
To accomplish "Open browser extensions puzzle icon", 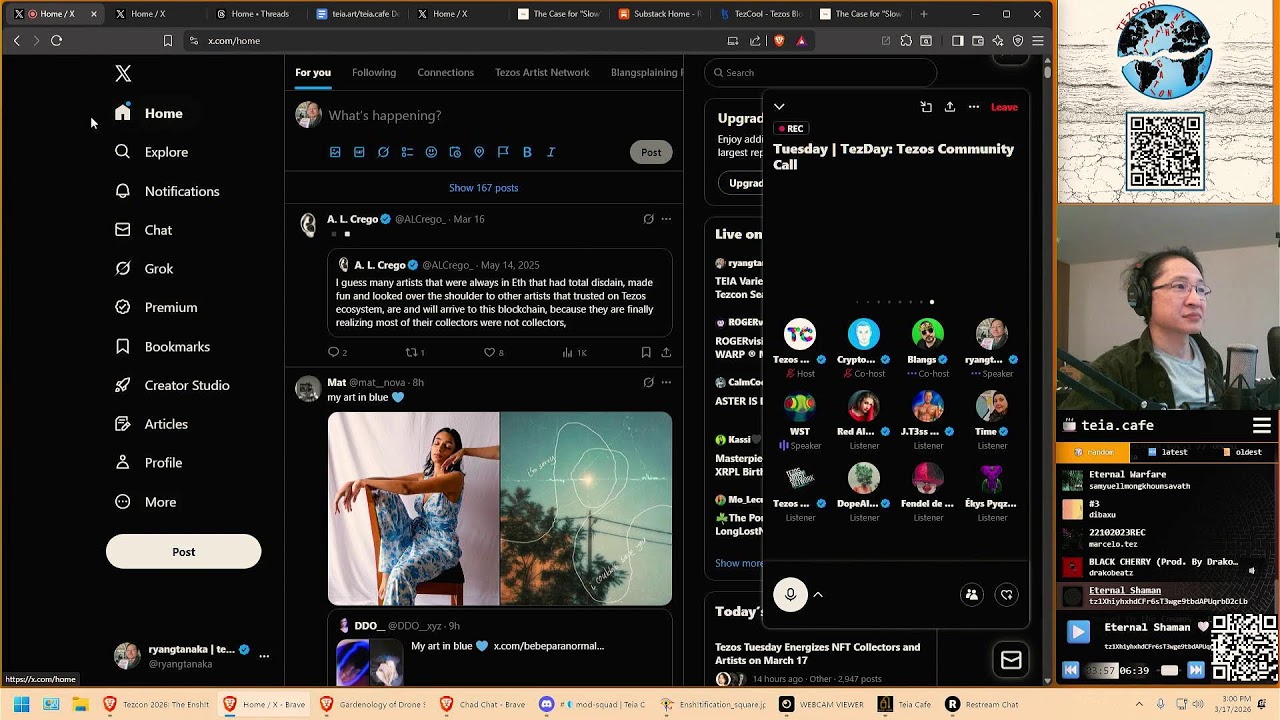I will pos(906,41).
